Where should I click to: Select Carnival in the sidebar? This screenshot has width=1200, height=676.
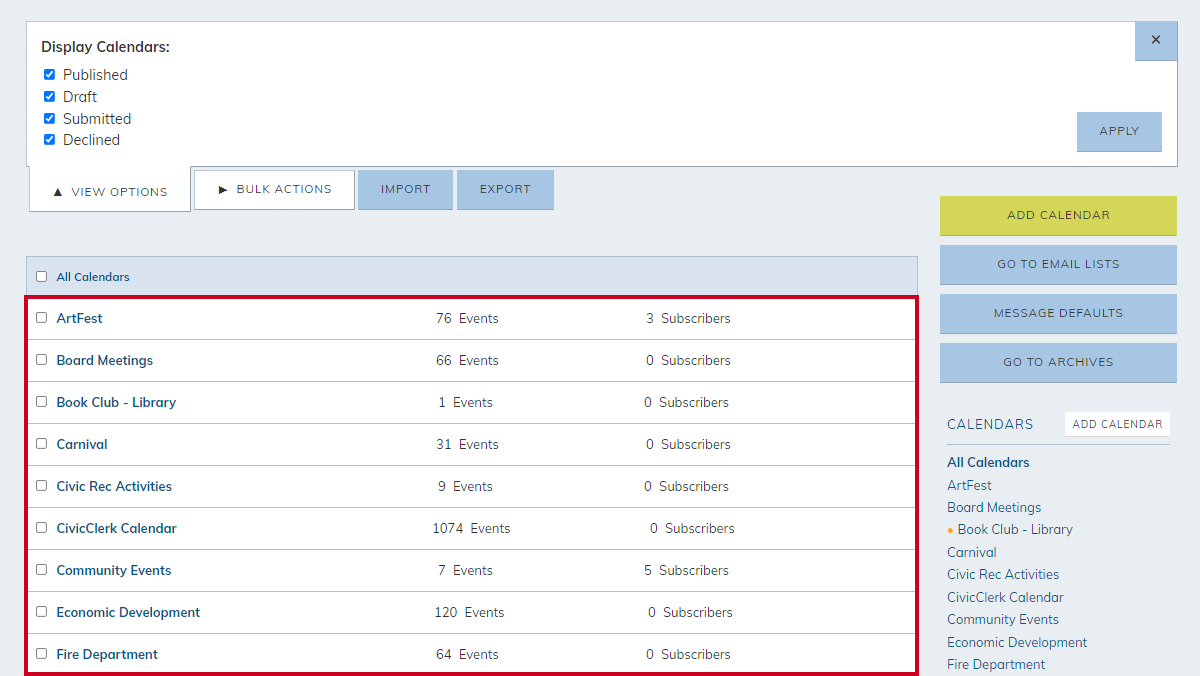[971, 552]
